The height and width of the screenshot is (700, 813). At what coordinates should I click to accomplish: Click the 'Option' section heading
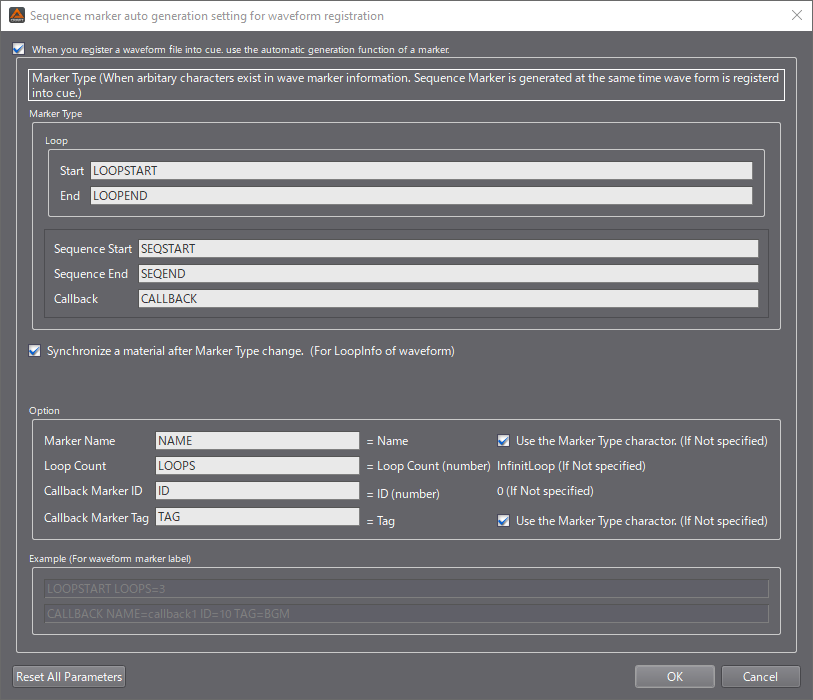click(x=44, y=410)
